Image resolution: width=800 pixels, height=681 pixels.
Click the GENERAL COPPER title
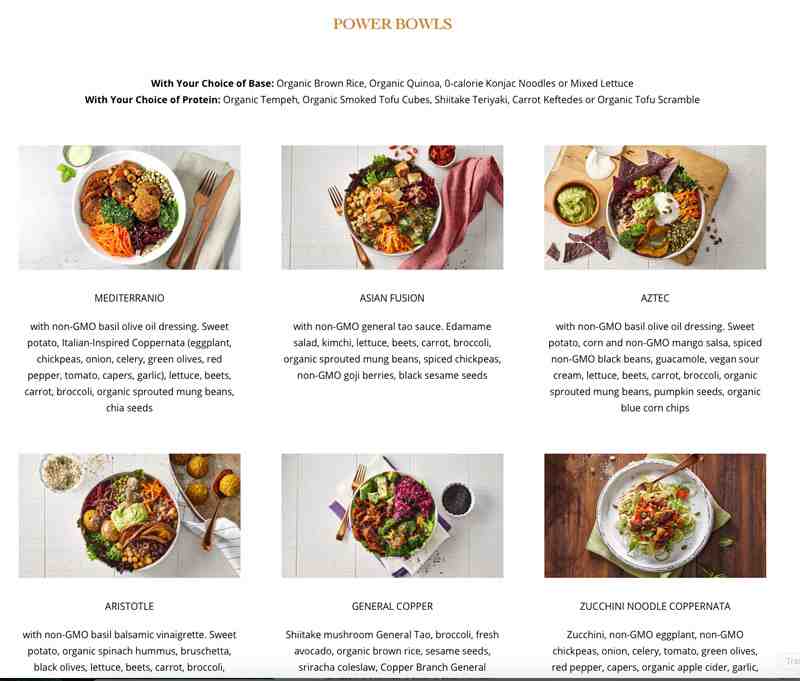[392, 606]
